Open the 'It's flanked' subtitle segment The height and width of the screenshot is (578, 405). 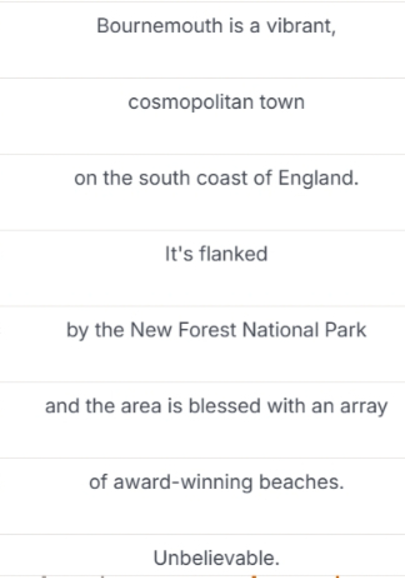[202, 268]
